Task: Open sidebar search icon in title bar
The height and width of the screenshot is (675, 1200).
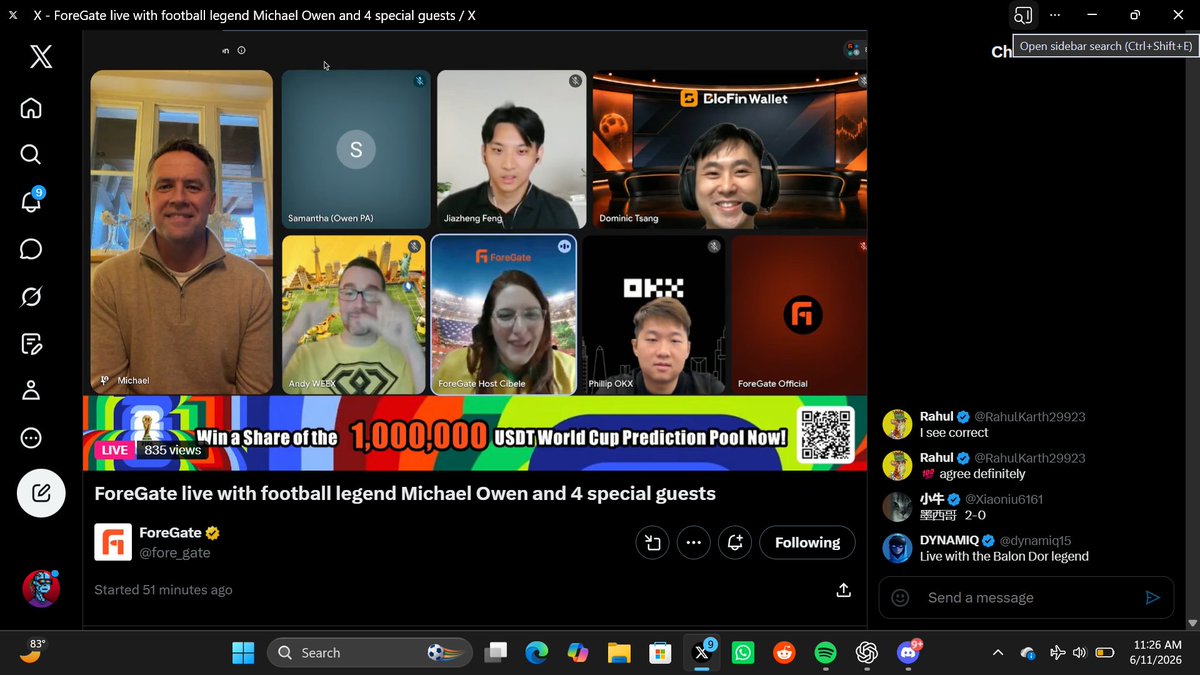Action: [x=1022, y=15]
